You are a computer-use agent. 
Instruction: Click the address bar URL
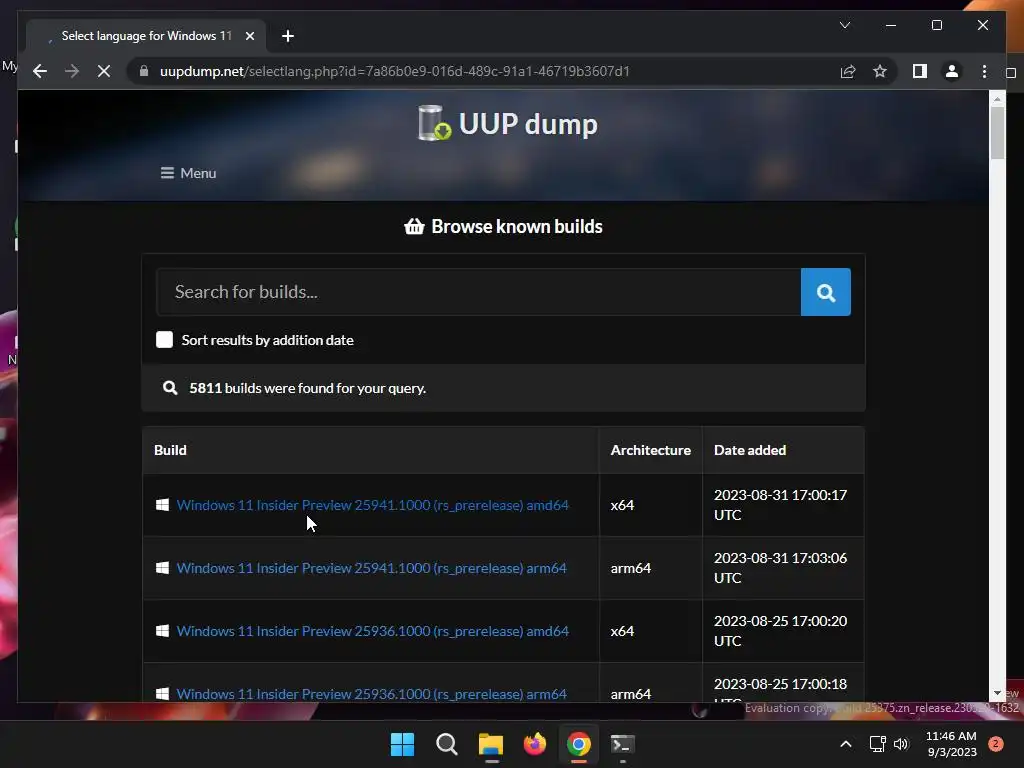pos(394,71)
